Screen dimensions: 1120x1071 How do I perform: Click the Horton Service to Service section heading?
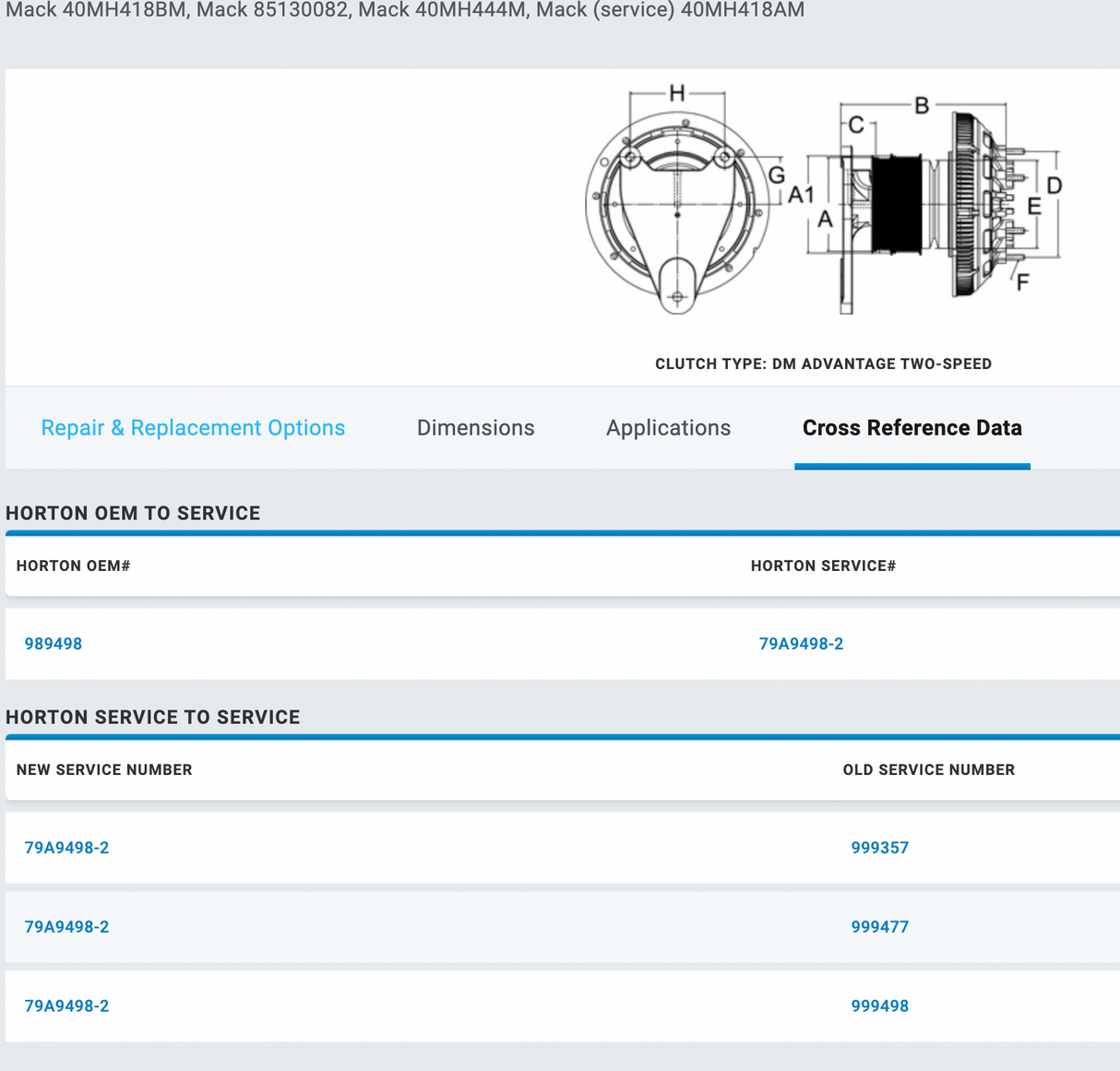[153, 718]
